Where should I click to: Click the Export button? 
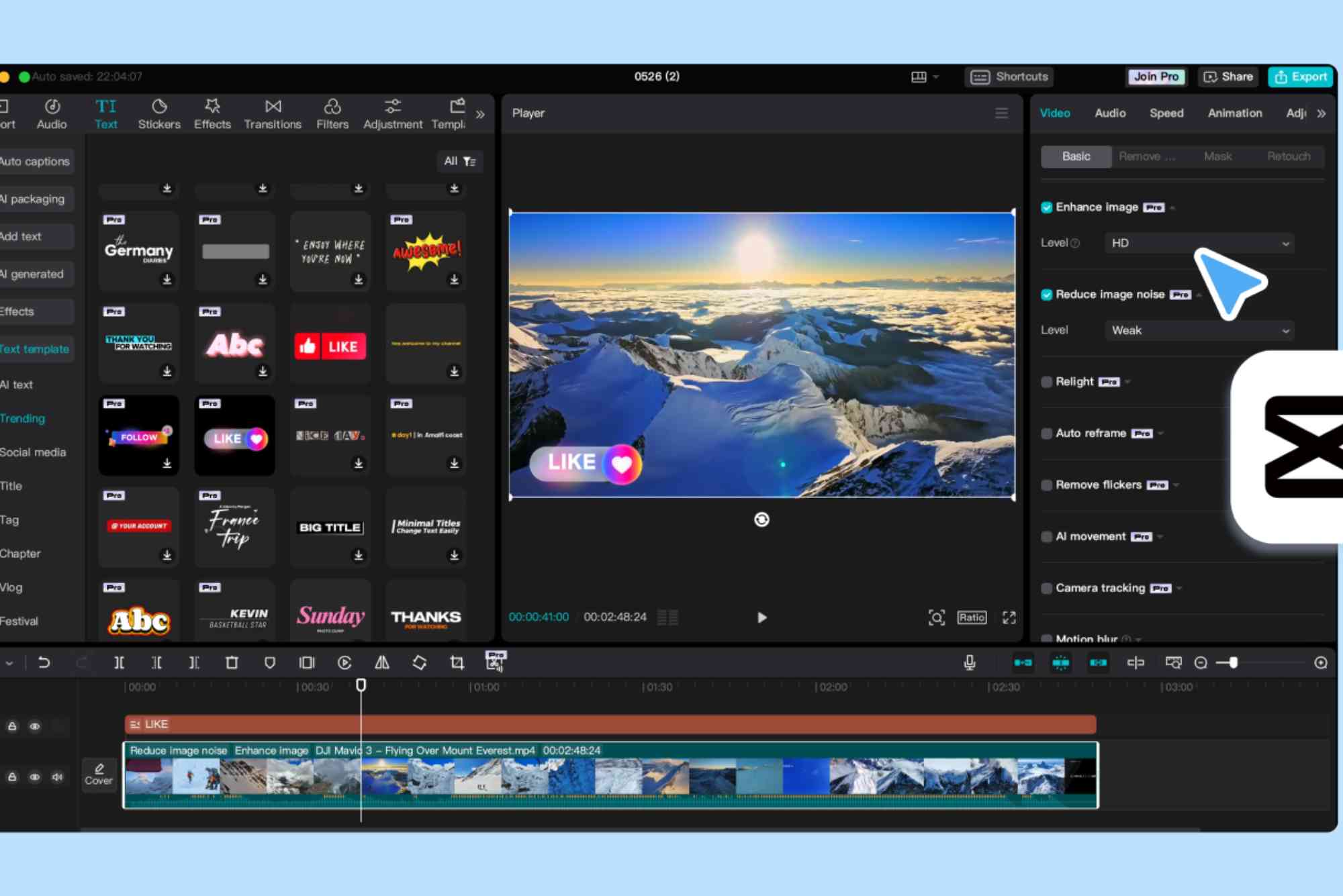[1301, 77]
